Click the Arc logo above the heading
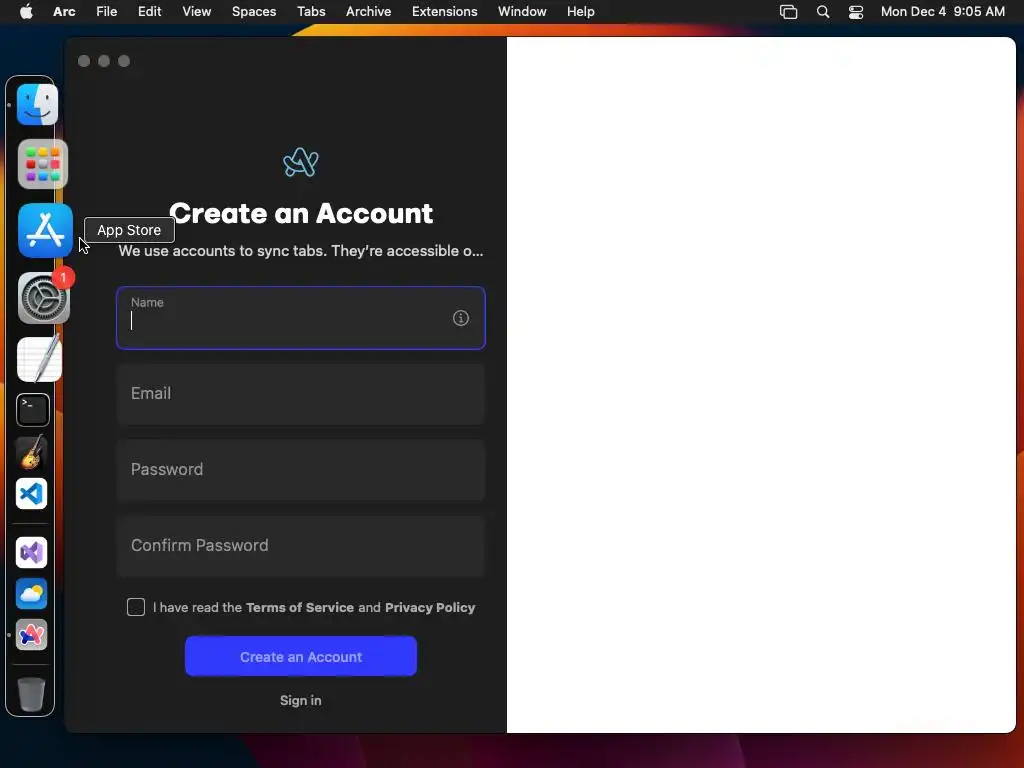This screenshot has width=1024, height=768. 300,163
